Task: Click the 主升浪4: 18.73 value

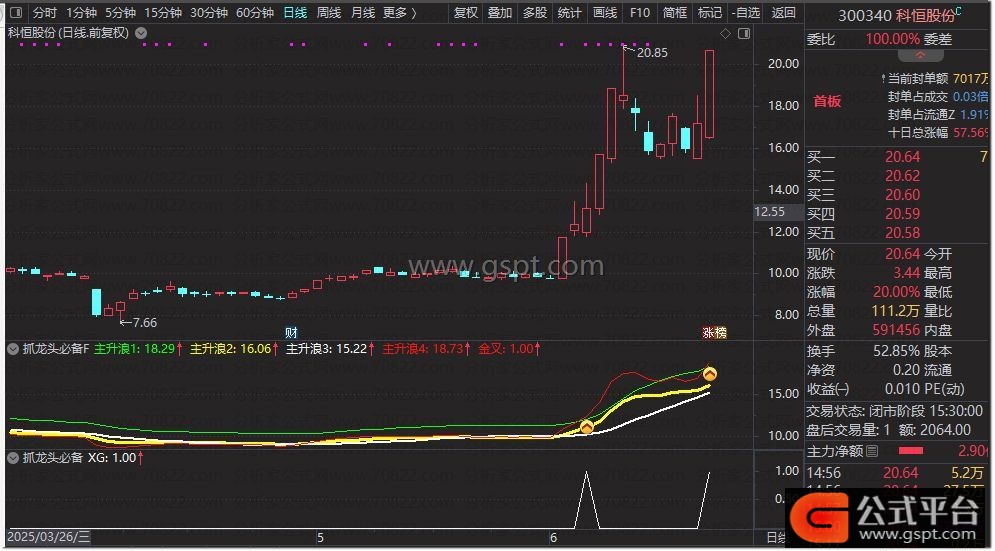Action: pos(426,349)
